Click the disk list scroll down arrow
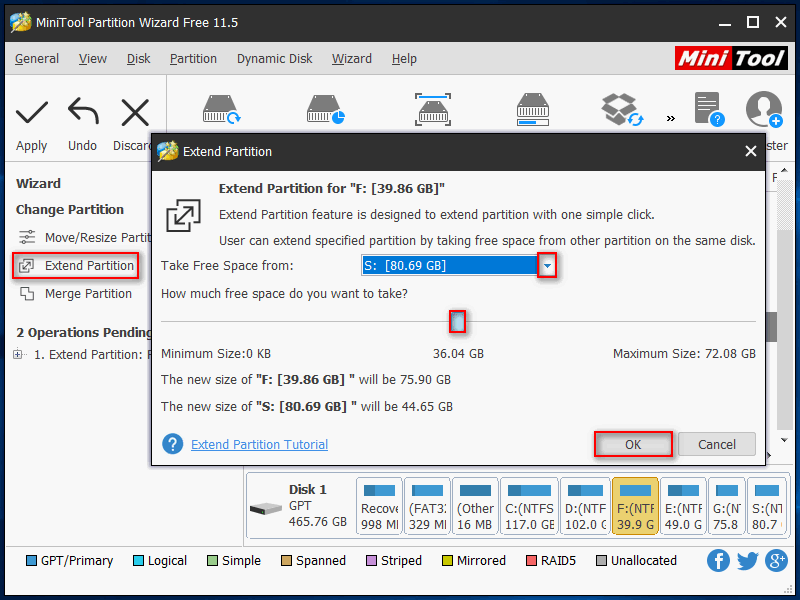This screenshot has height=600, width=800. point(784,440)
